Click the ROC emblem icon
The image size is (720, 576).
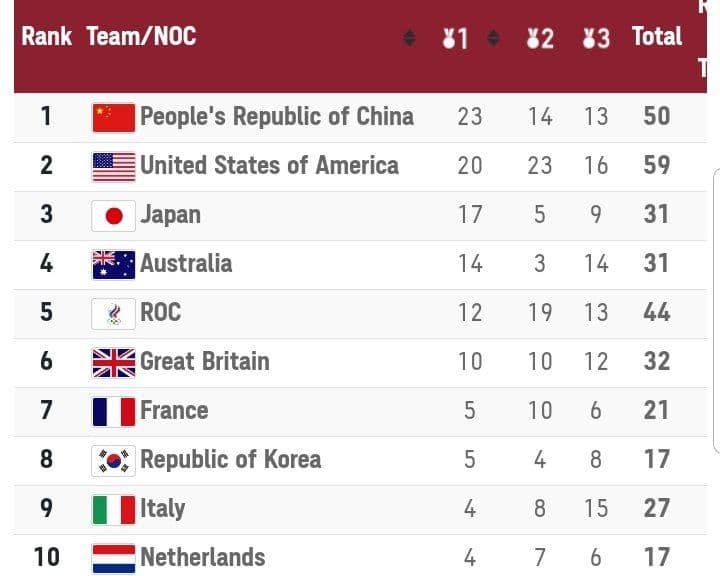tap(113, 314)
